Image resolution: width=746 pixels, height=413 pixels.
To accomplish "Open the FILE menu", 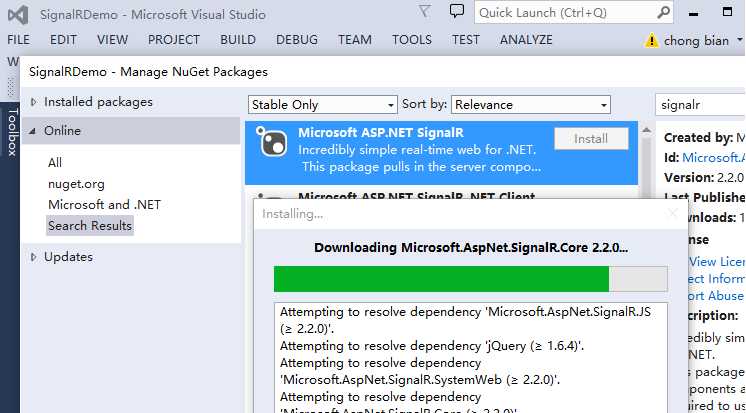I will [x=18, y=40].
